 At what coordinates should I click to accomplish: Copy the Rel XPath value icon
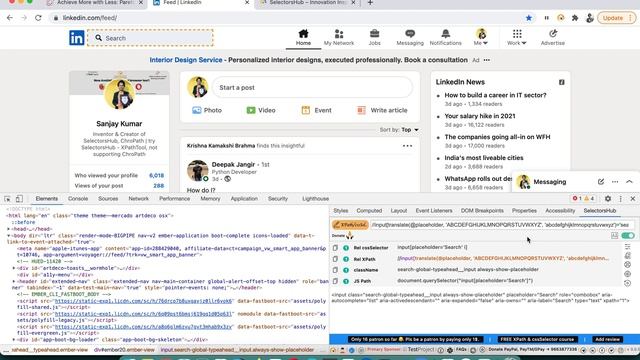tap(335, 259)
